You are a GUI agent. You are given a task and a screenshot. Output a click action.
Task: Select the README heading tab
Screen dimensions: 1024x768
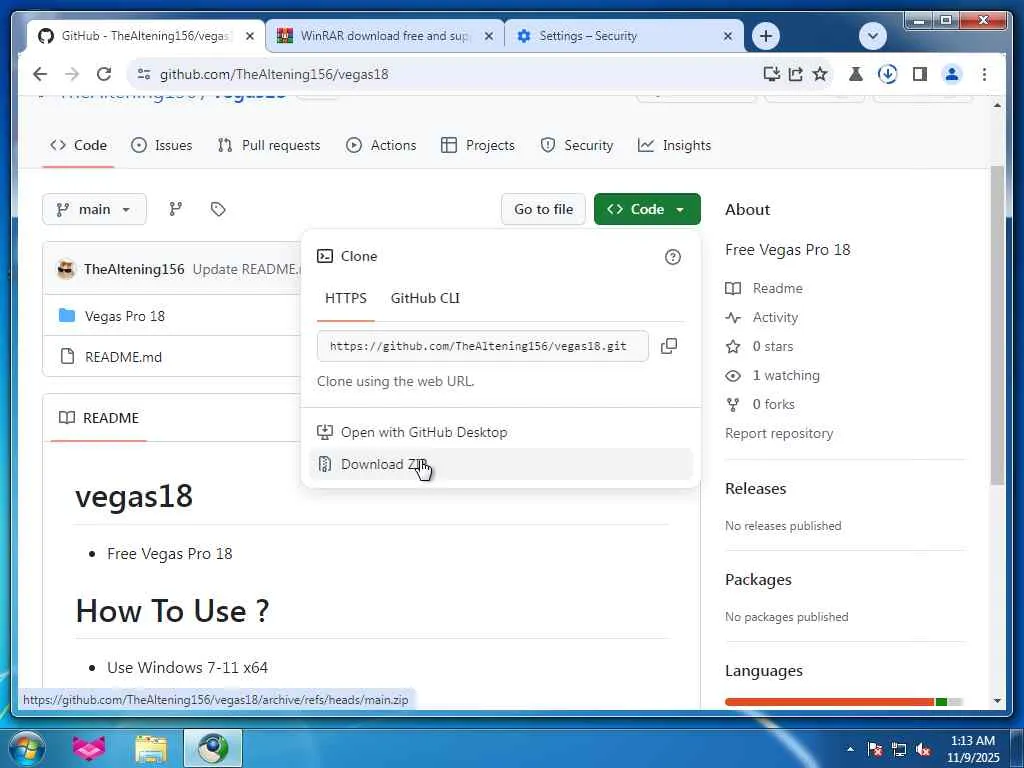(x=99, y=418)
